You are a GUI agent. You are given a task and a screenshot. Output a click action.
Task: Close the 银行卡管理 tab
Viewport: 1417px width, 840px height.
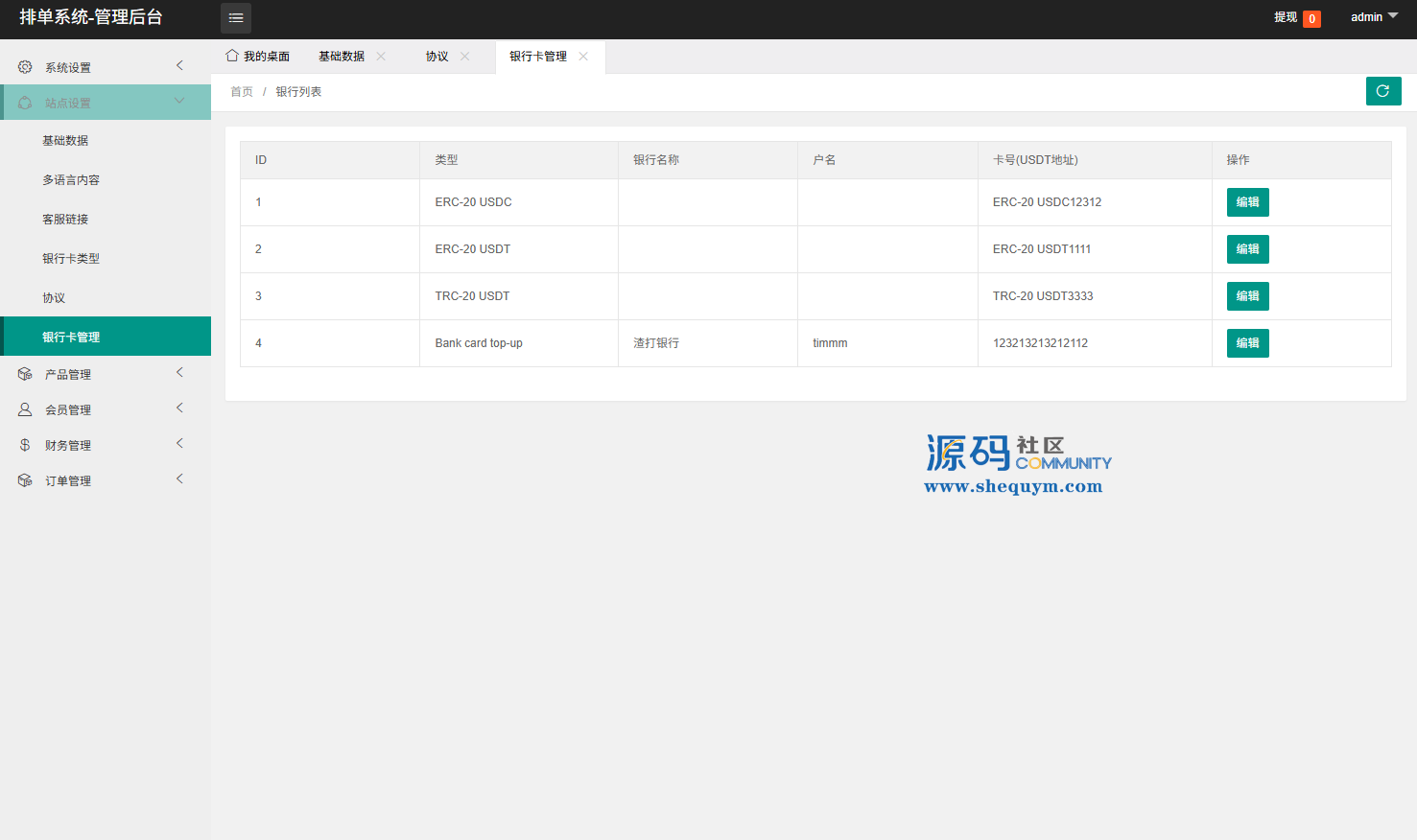583,57
